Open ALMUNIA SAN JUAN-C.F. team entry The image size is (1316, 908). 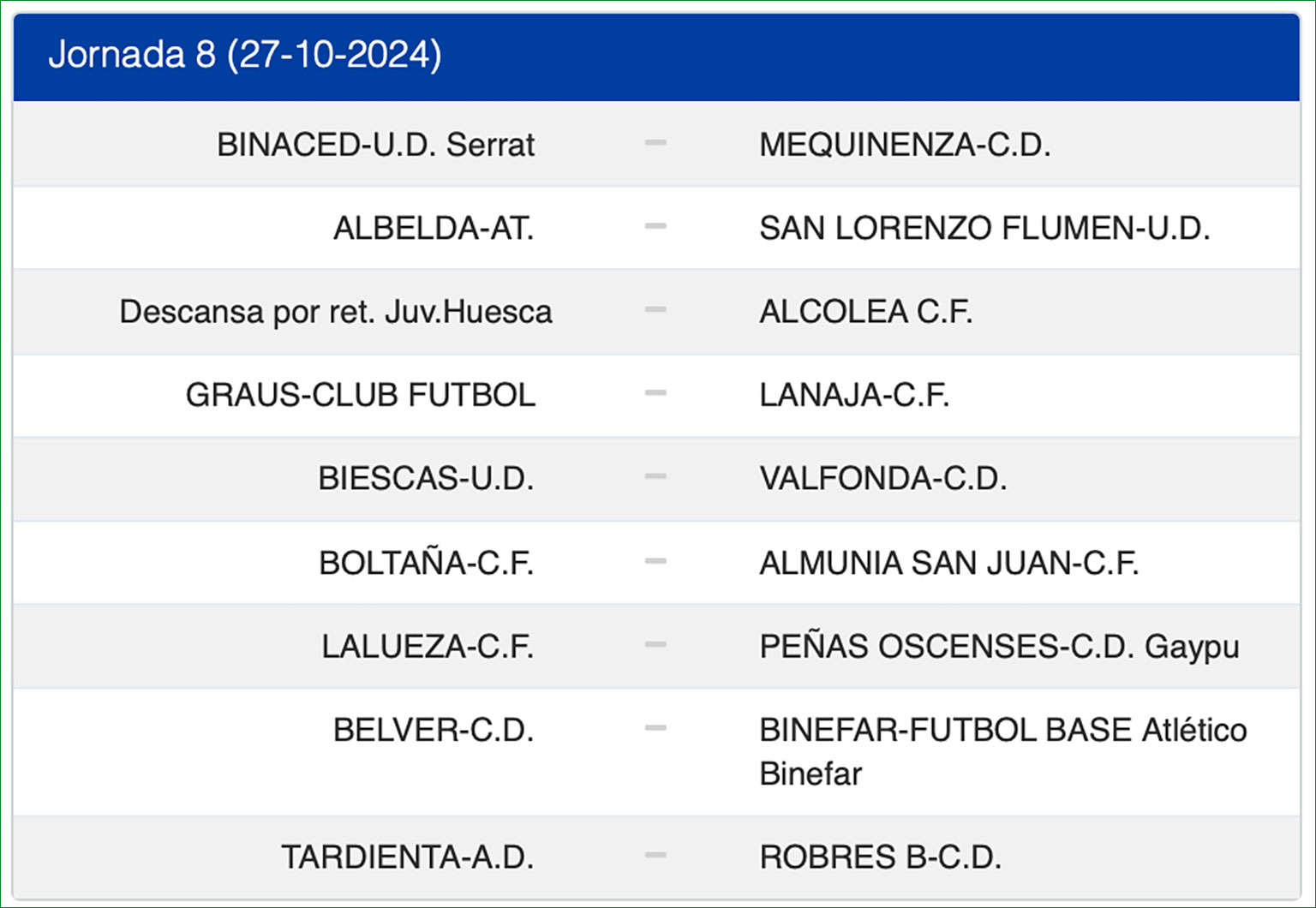[949, 563]
